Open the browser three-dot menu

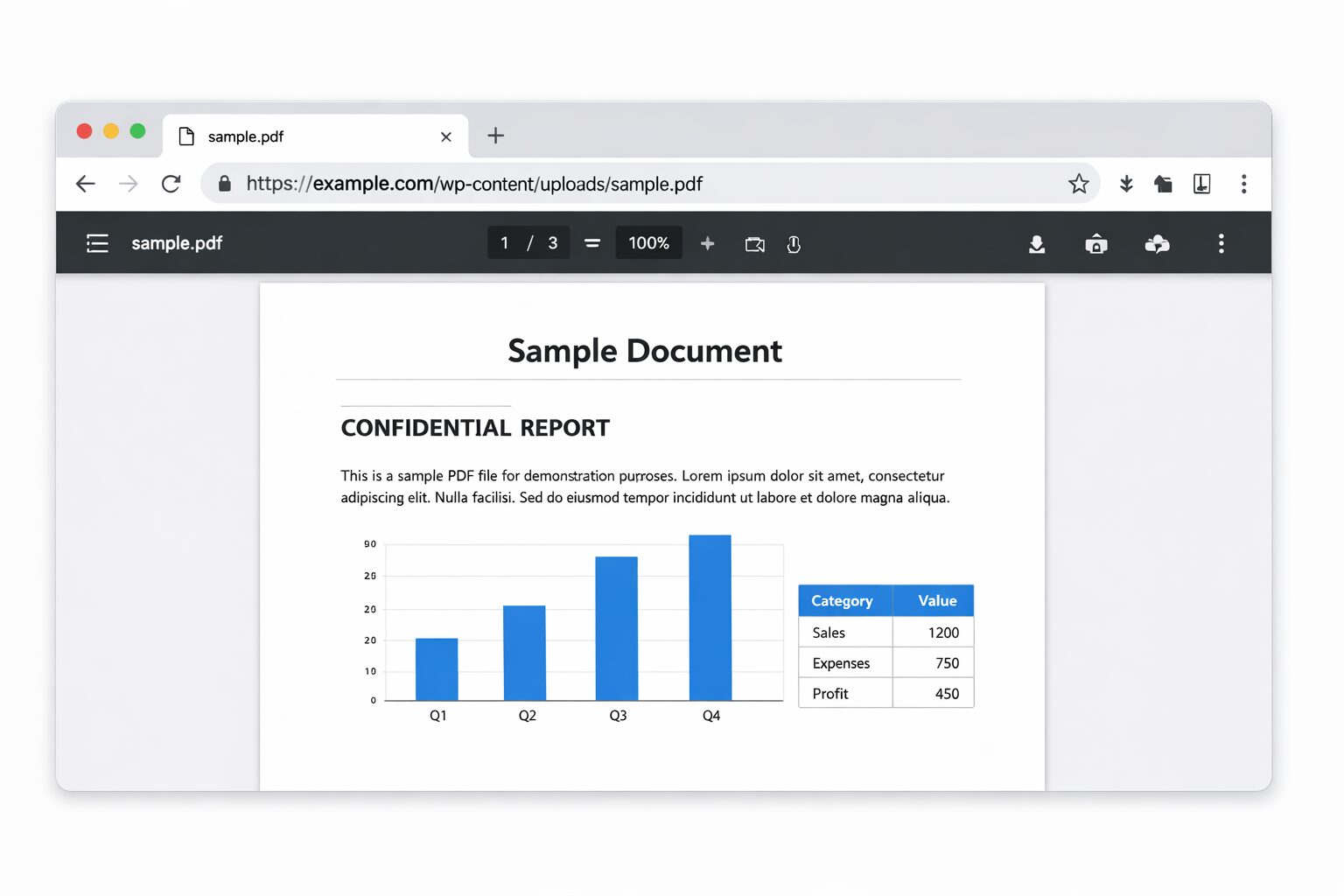pos(1243,184)
